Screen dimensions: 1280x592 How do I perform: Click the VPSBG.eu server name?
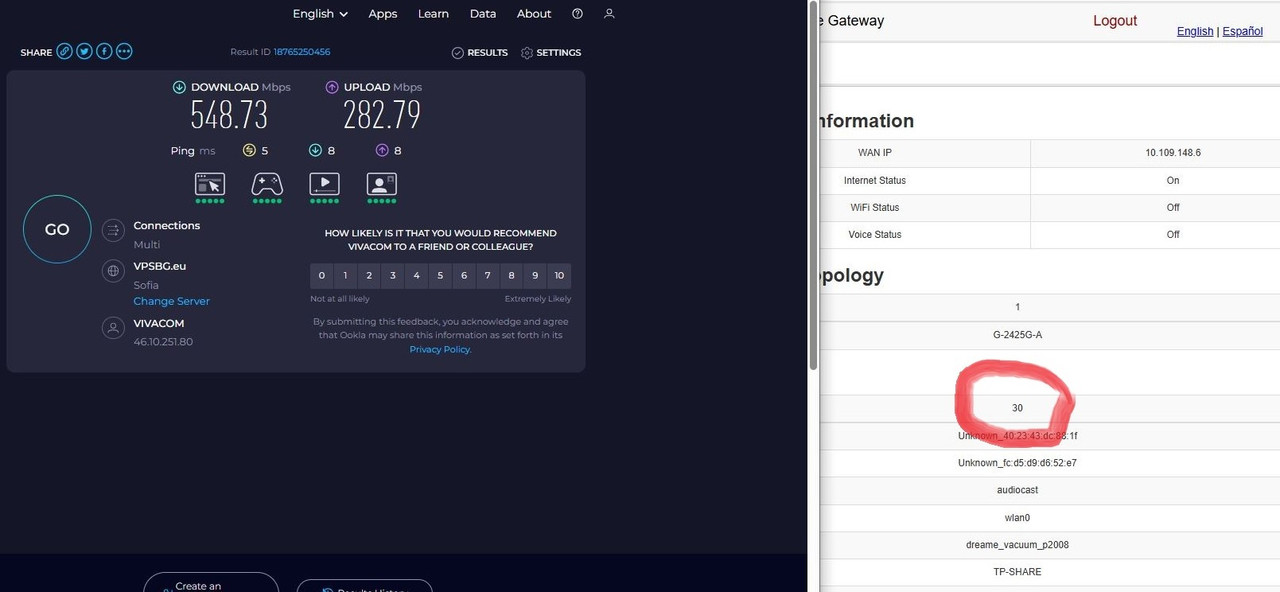coord(160,266)
